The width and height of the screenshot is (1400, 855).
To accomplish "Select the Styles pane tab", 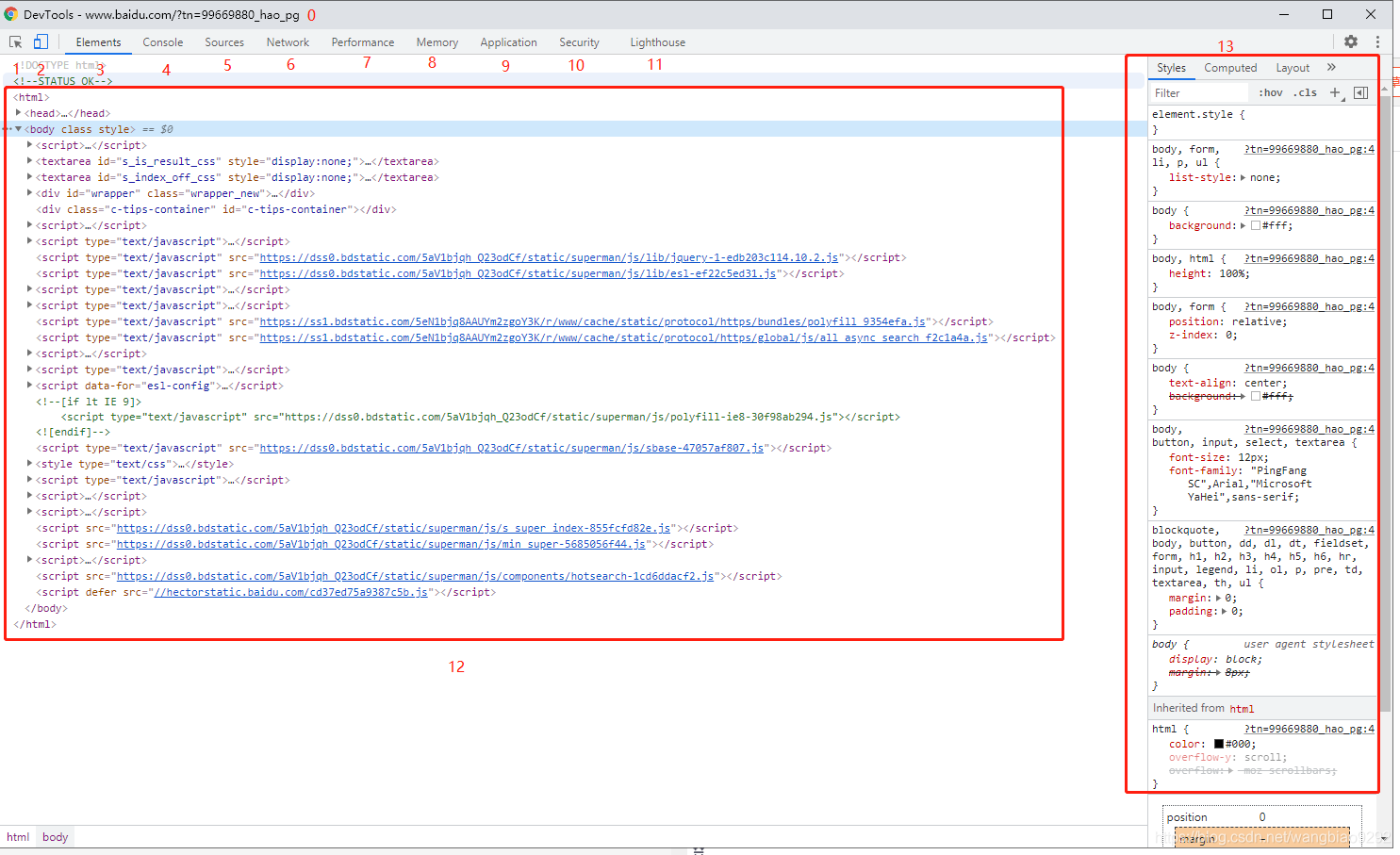I will click(1171, 68).
